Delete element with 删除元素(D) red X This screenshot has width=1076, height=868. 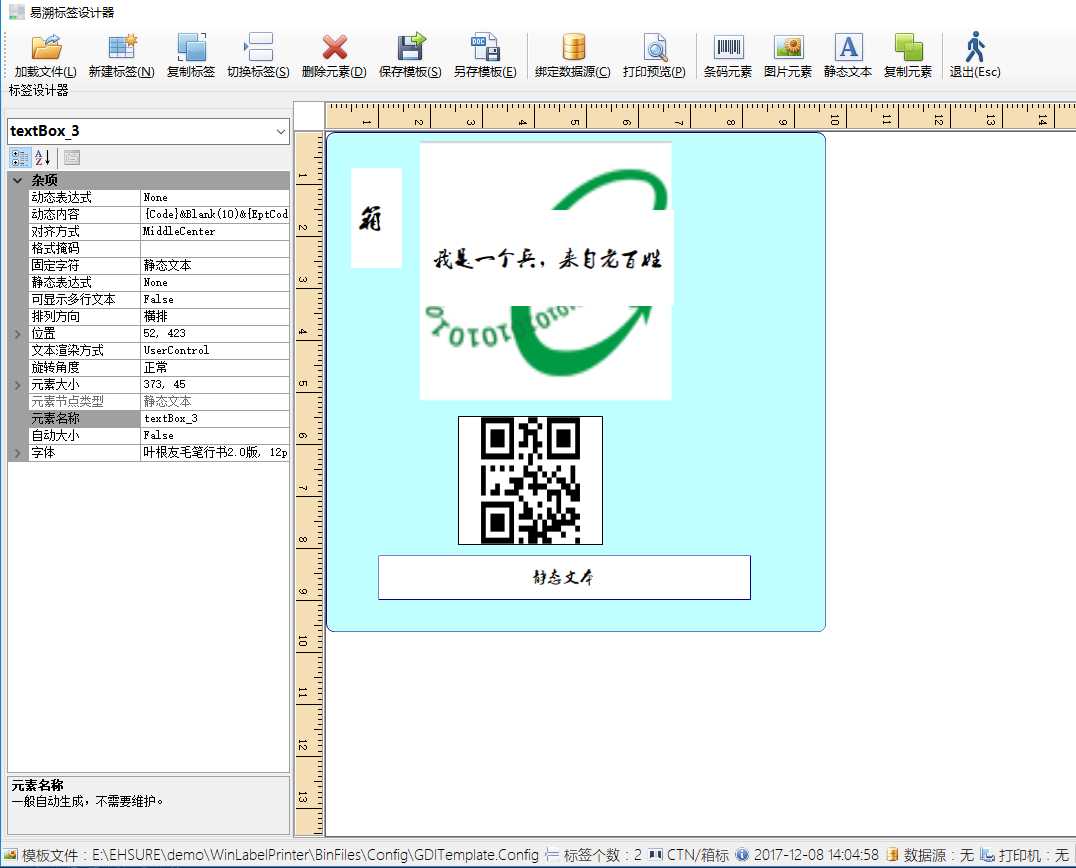334,56
